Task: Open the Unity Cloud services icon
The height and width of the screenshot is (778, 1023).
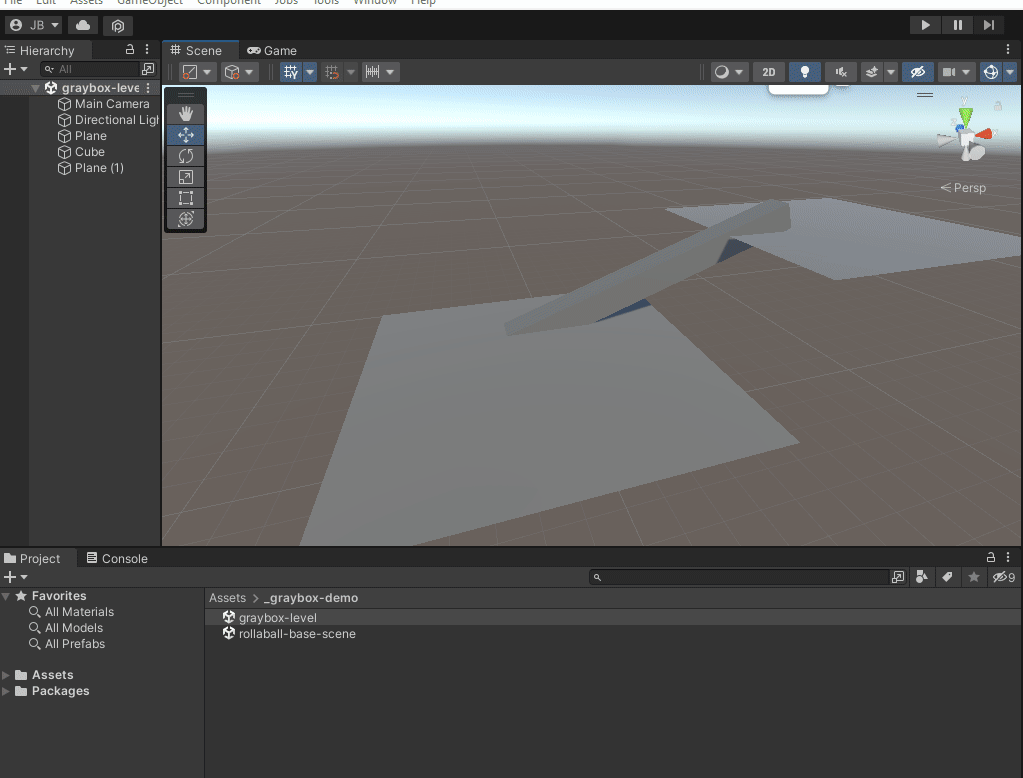Action: (83, 25)
